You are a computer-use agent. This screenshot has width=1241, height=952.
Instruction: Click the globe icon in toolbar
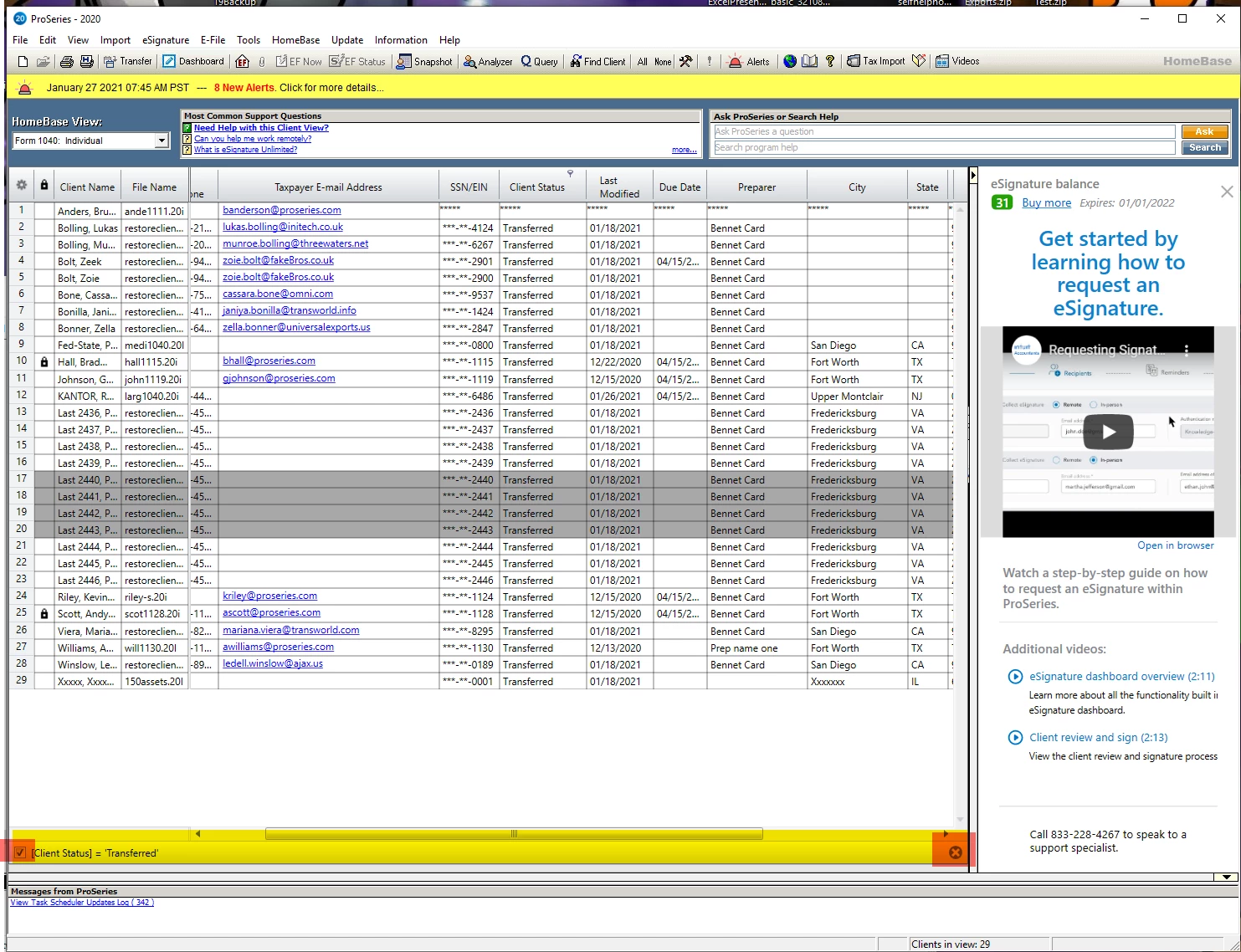tap(790, 61)
